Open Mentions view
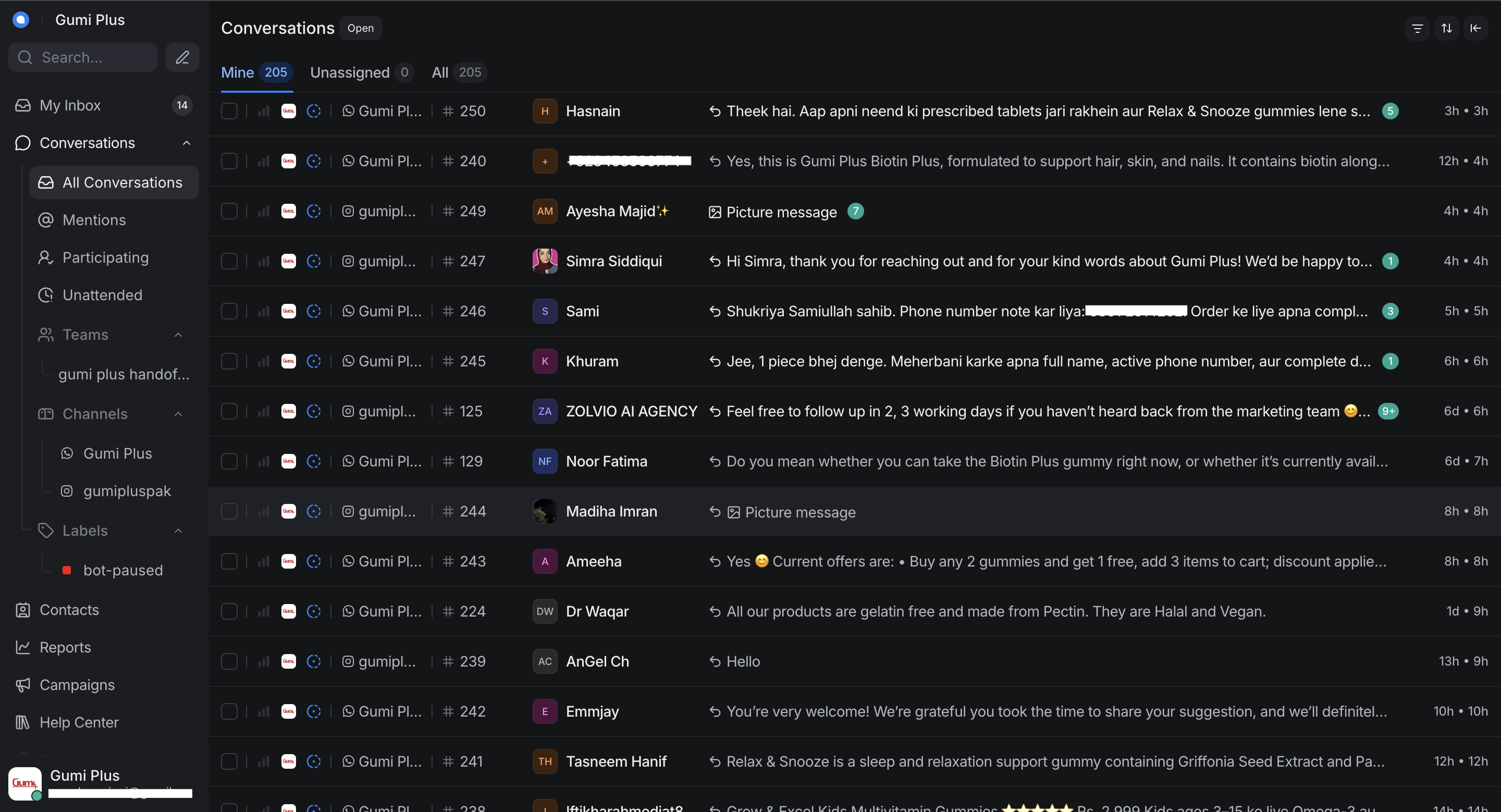The height and width of the screenshot is (812, 1501). coord(114,220)
